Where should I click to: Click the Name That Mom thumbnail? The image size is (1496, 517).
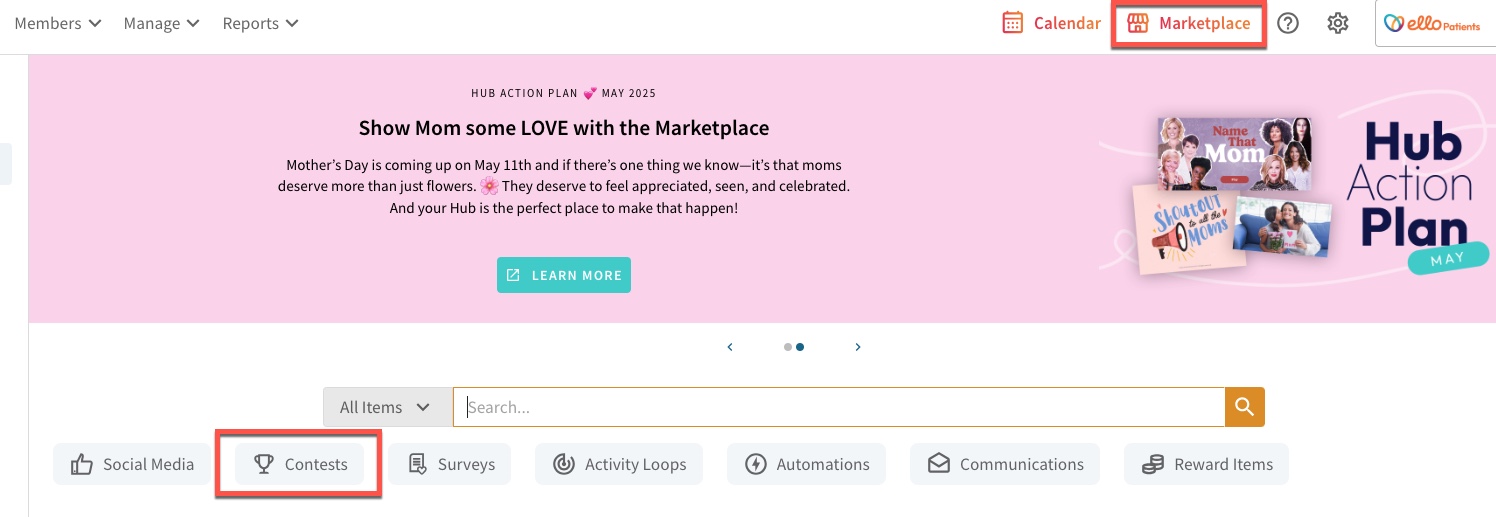click(1235, 153)
